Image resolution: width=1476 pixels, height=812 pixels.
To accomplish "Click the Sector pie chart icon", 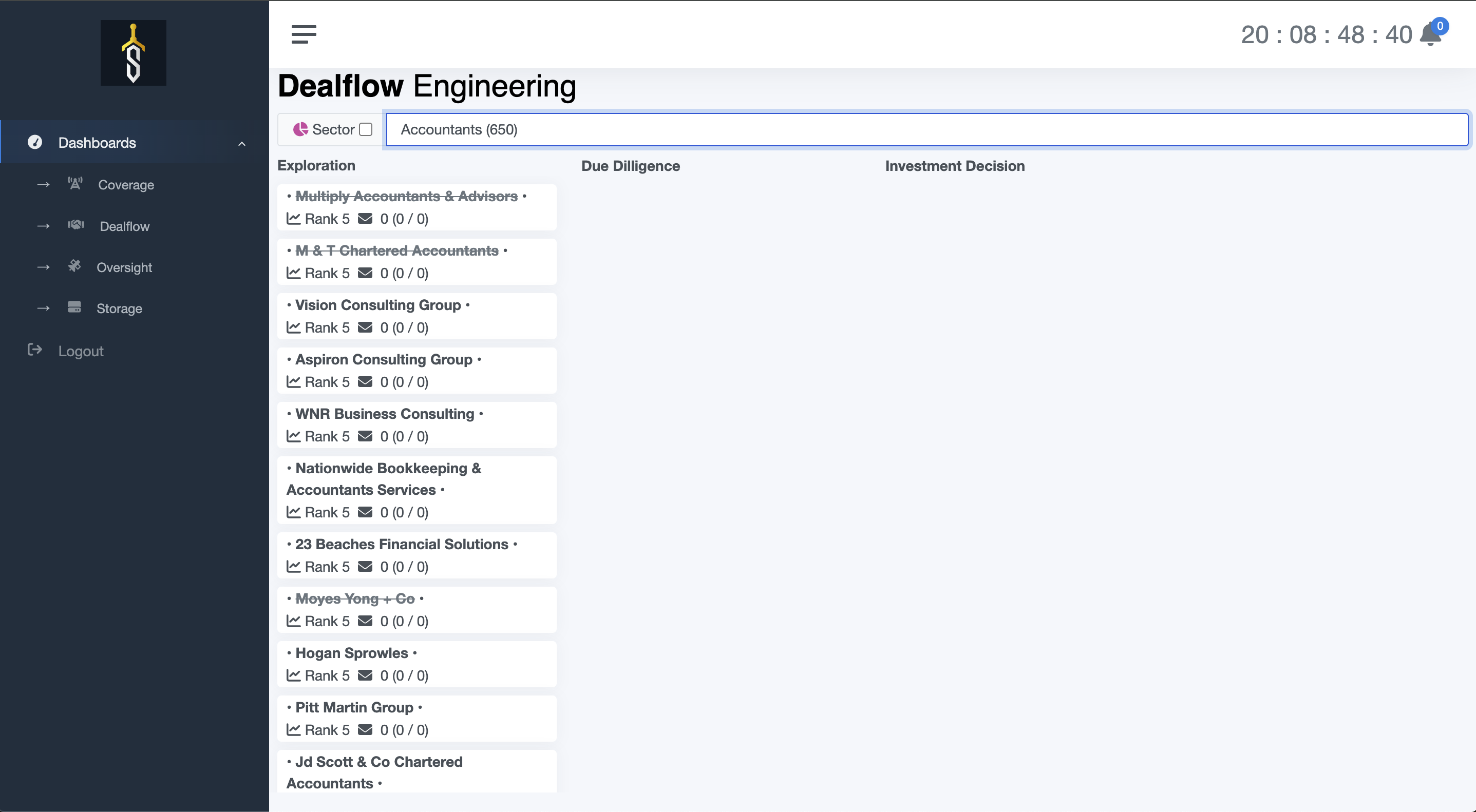I will pyautogui.click(x=300, y=129).
